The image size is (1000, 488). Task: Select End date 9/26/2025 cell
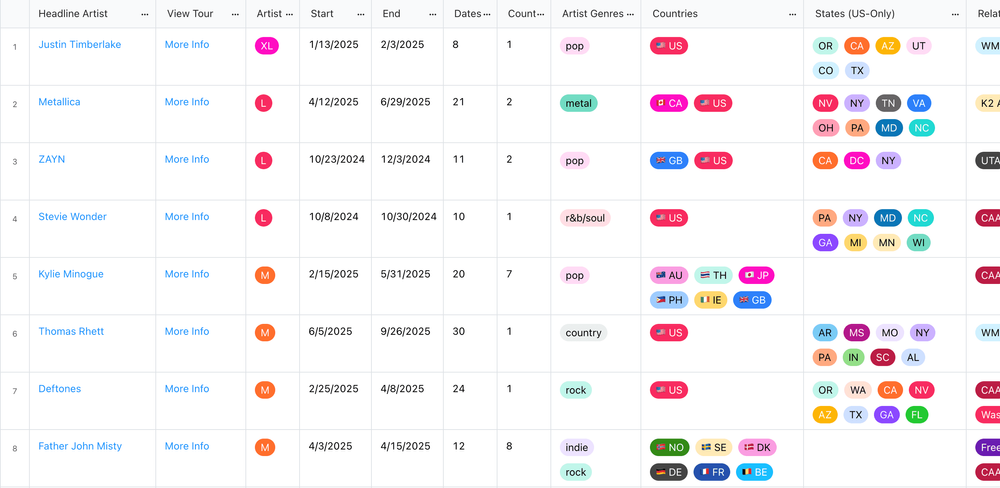click(x=408, y=344)
